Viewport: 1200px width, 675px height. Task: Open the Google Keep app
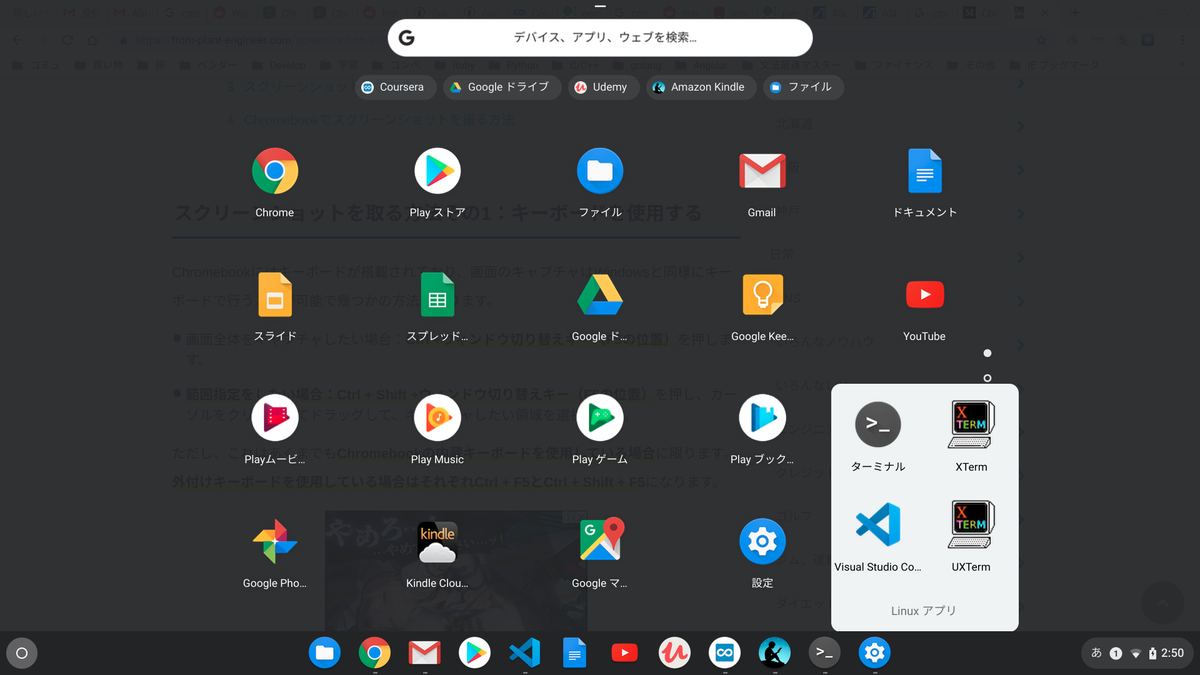tap(762, 295)
